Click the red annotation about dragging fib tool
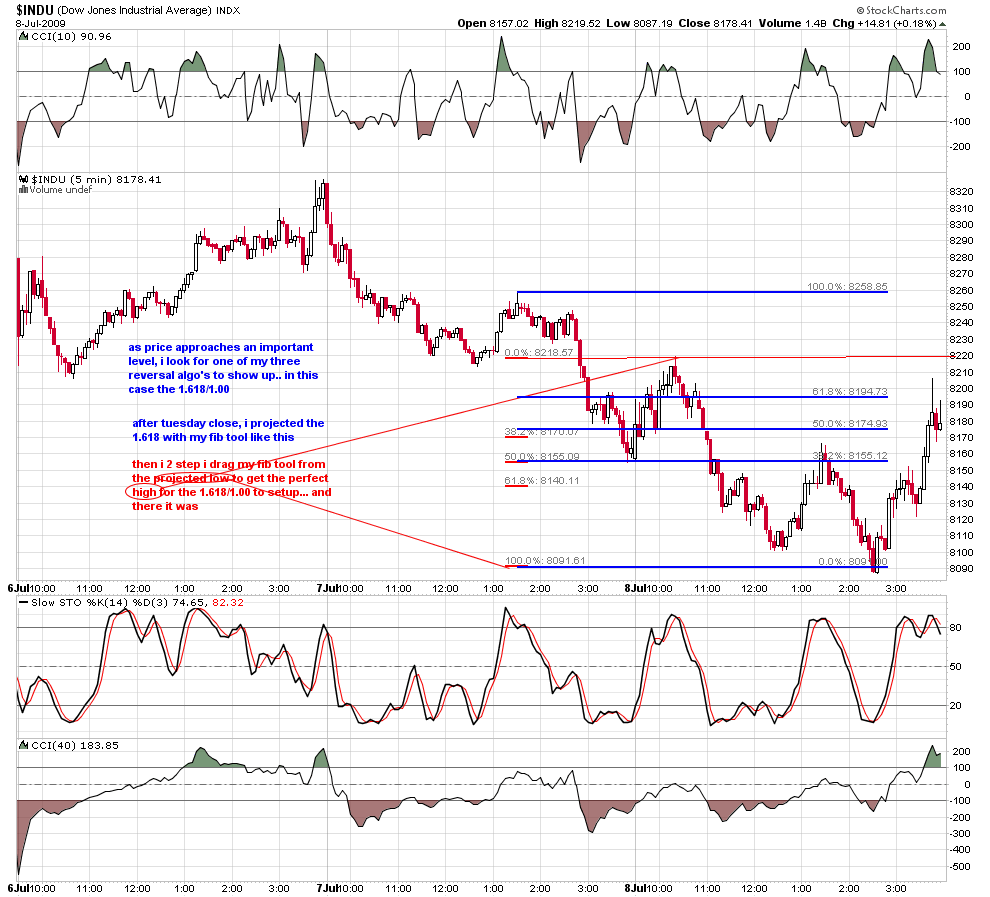Image resolution: width=990 pixels, height=897 pixels. 232,485
